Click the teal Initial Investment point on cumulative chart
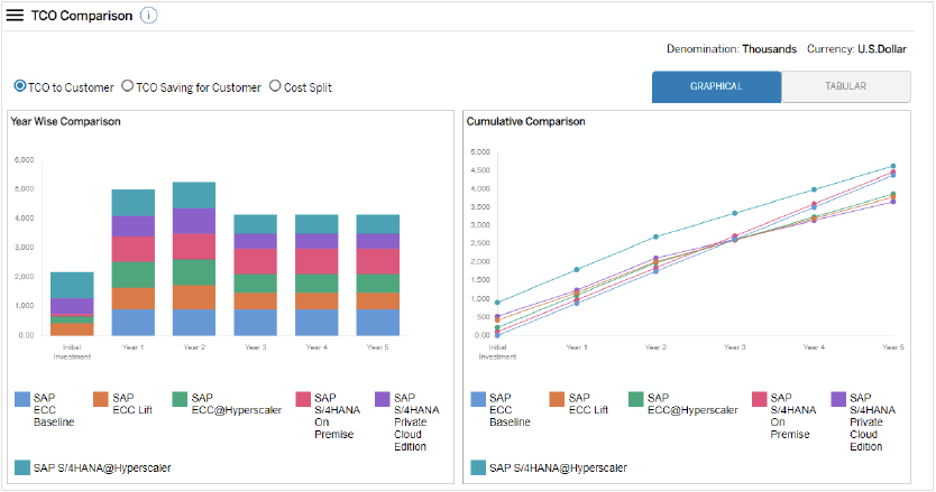The width and height of the screenshot is (936, 492). pos(497,302)
